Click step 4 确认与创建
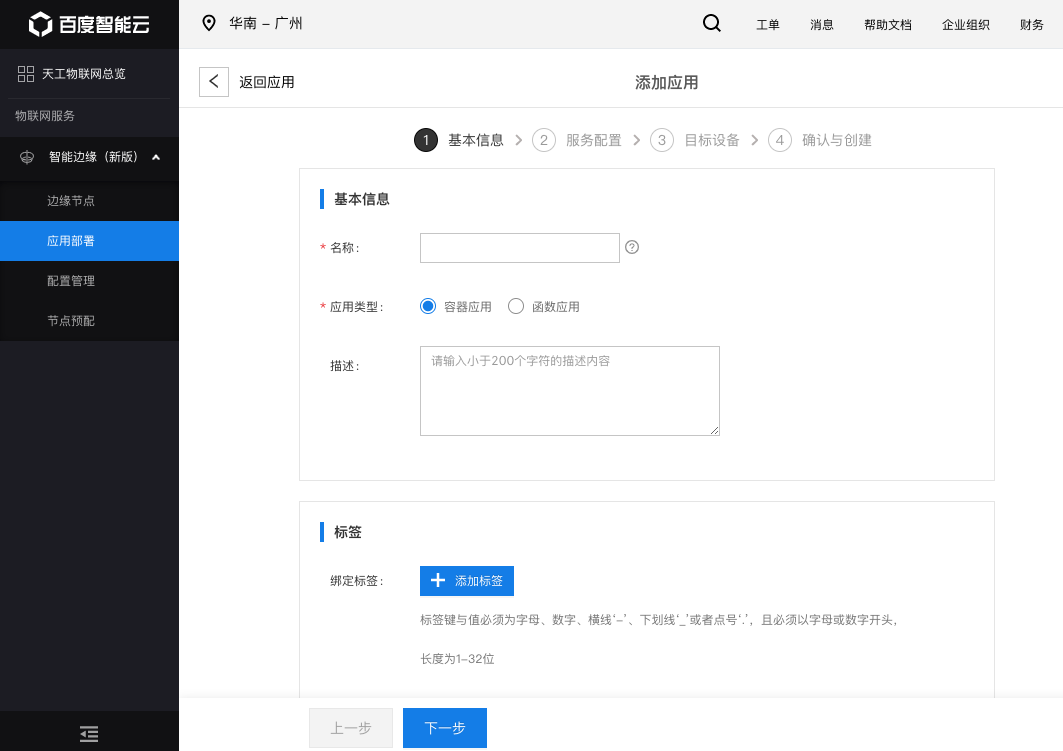The image size is (1063, 751). tap(820, 140)
